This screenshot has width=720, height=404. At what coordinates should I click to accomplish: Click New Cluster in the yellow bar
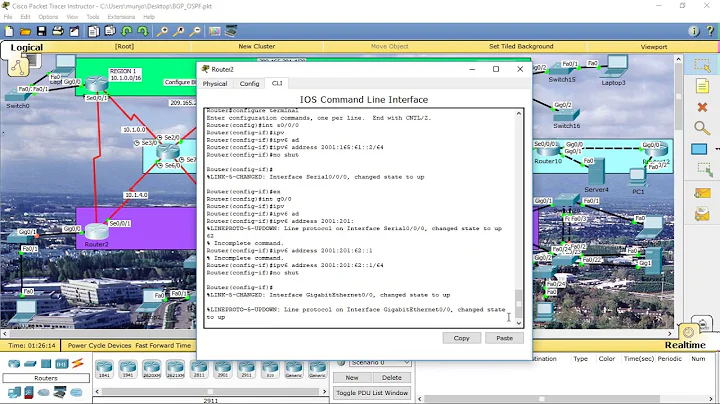click(257, 46)
